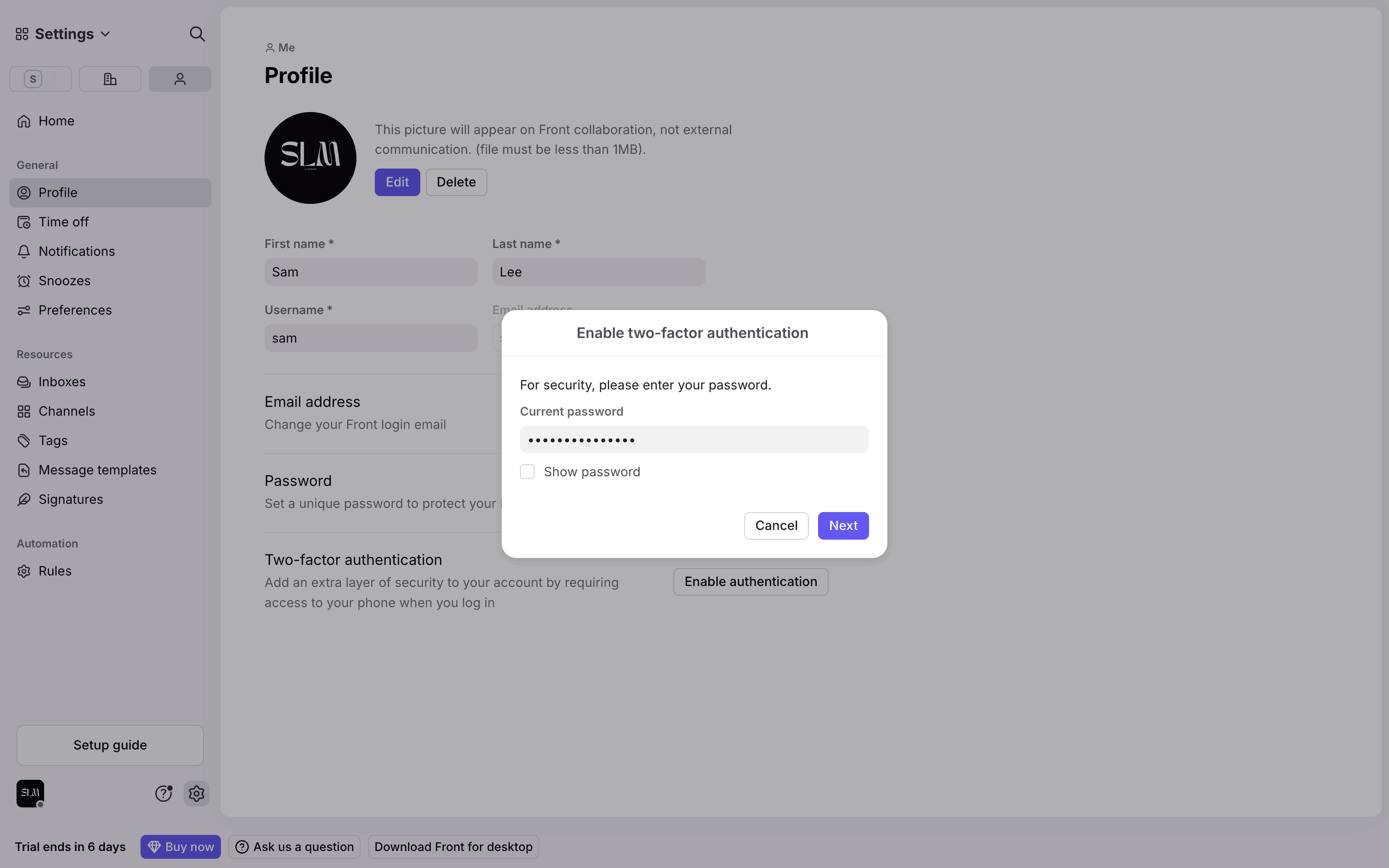Viewport: 1389px width, 868px height.
Task: Open Signatures settings
Action: click(x=71, y=500)
